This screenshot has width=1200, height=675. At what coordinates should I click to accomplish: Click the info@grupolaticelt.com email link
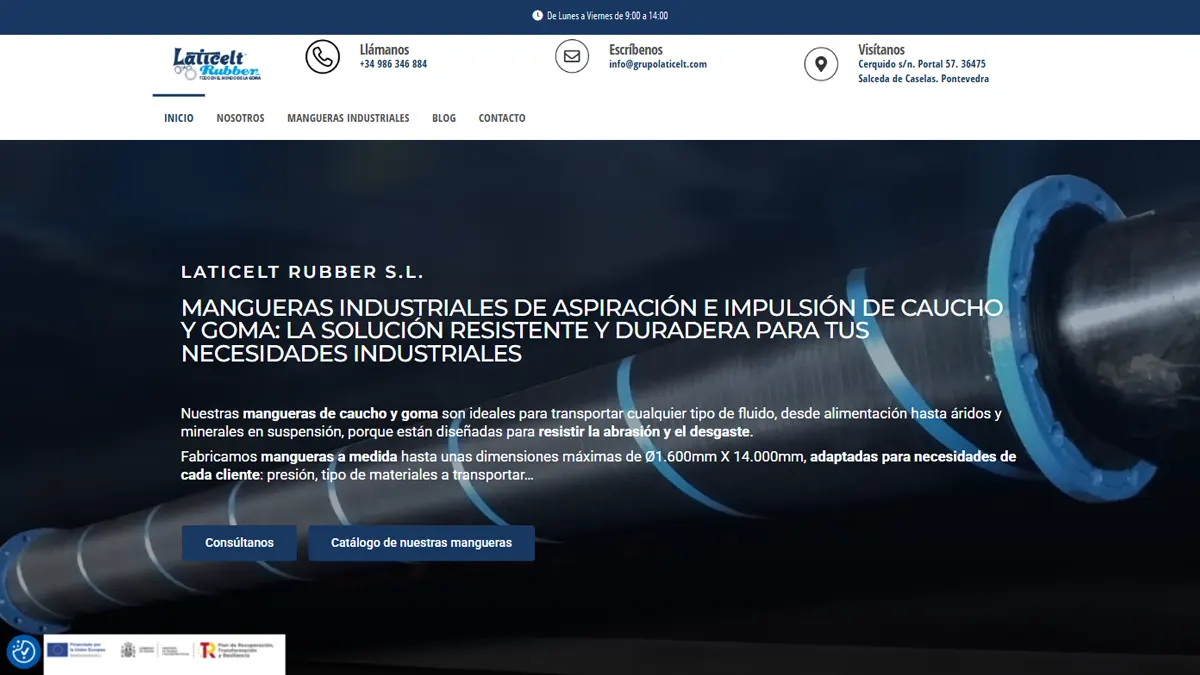(x=658, y=64)
